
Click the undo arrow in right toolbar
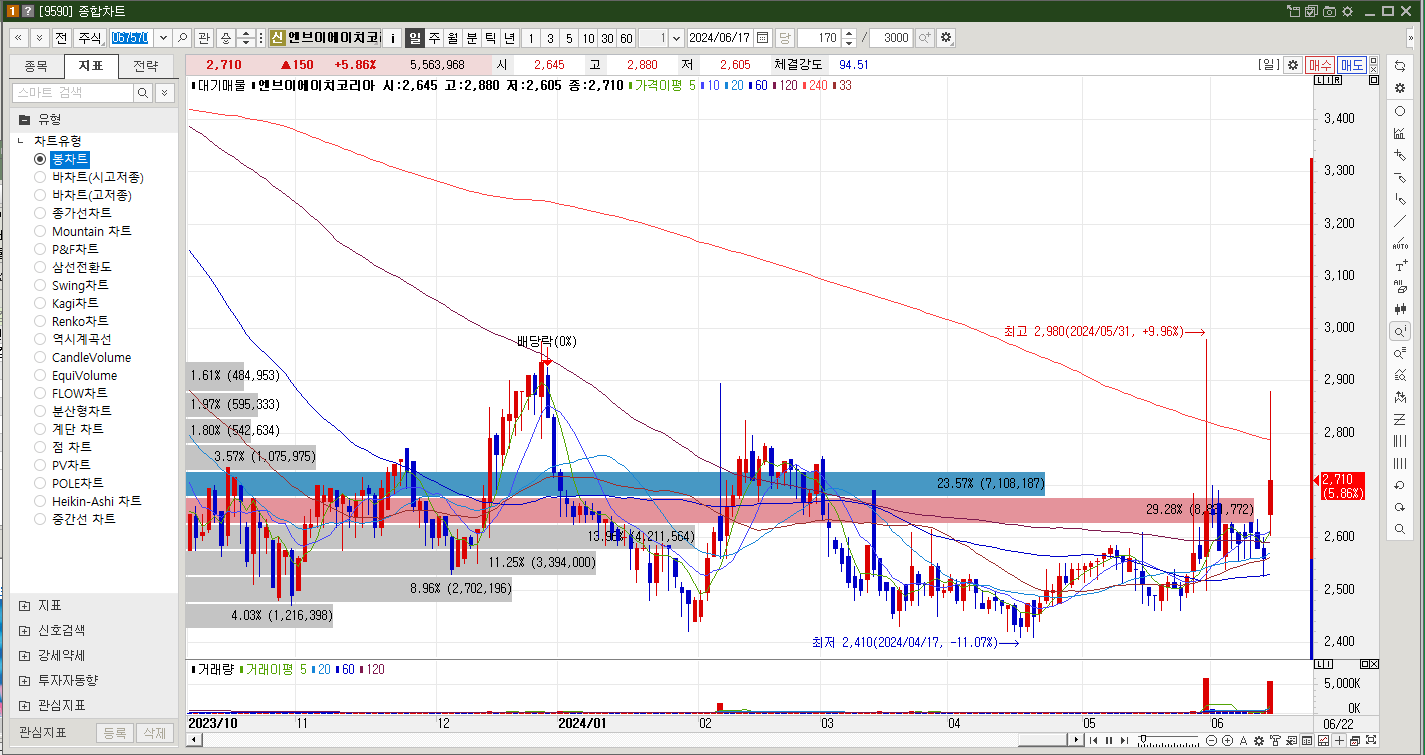tap(1400, 485)
